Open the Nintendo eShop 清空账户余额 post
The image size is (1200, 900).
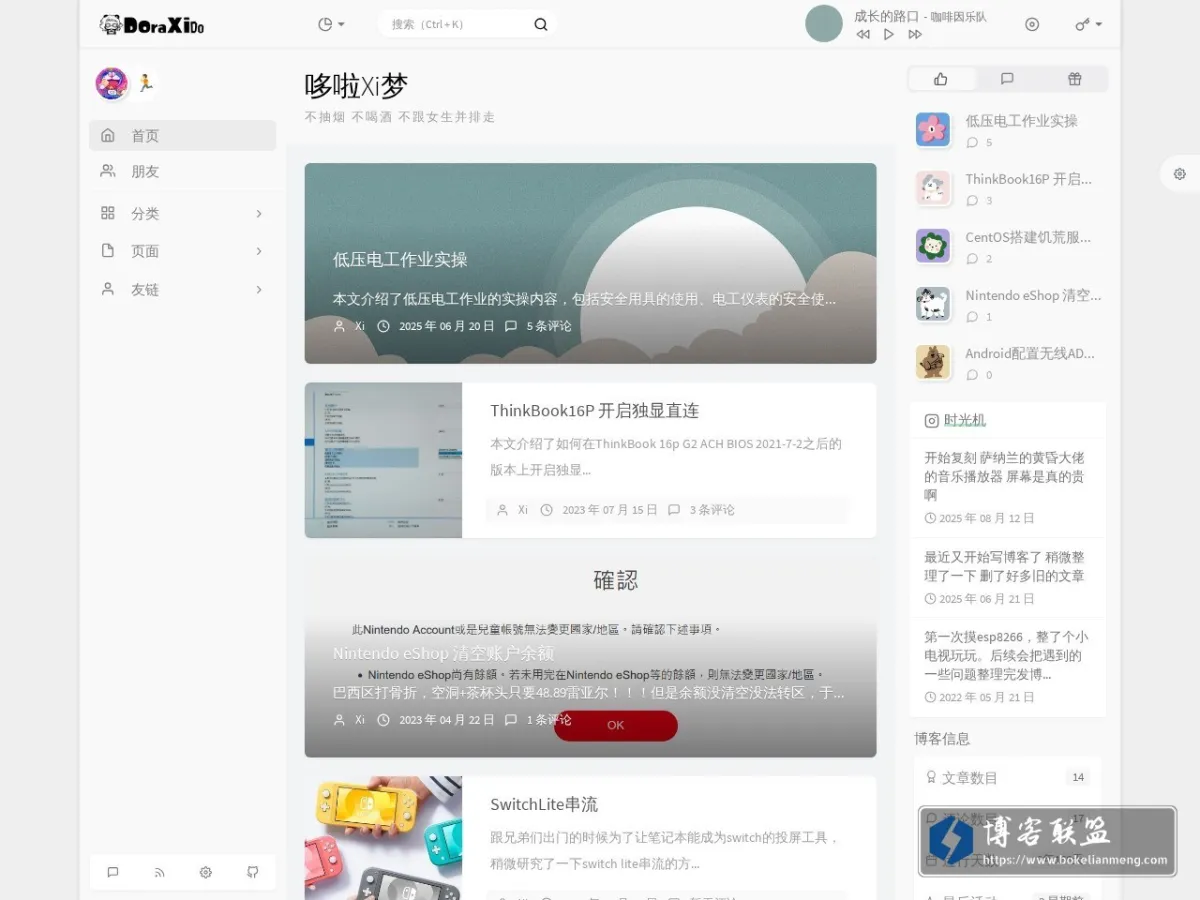443,653
